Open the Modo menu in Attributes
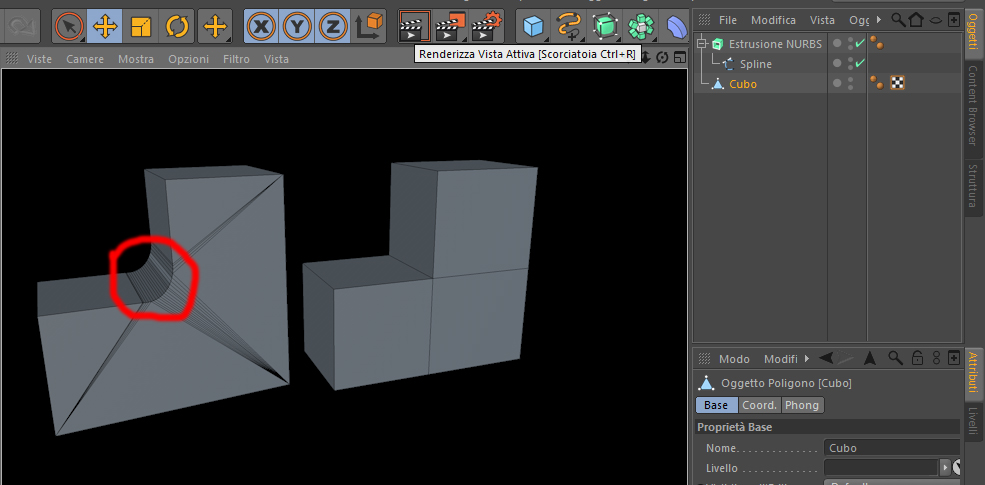The width and height of the screenshot is (985, 485). point(734,359)
